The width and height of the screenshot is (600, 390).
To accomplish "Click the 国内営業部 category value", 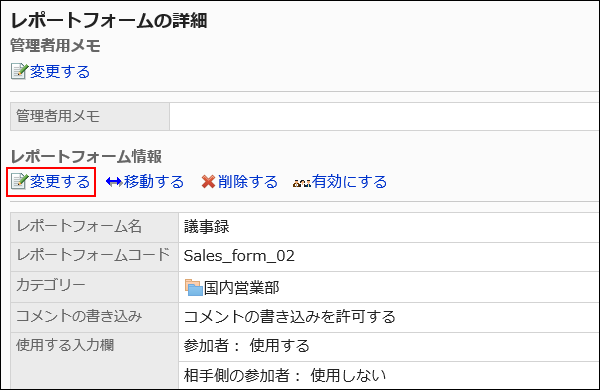I will click(241, 287).
